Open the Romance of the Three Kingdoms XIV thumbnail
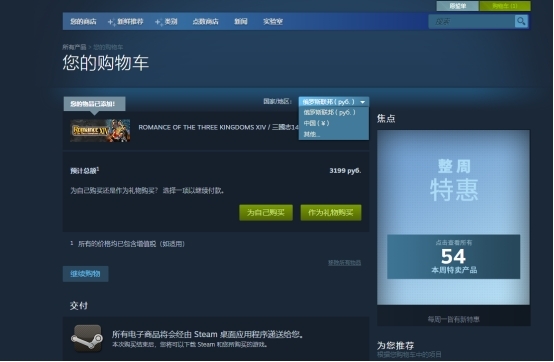Screen dimensions: 554x362 pos(100,131)
